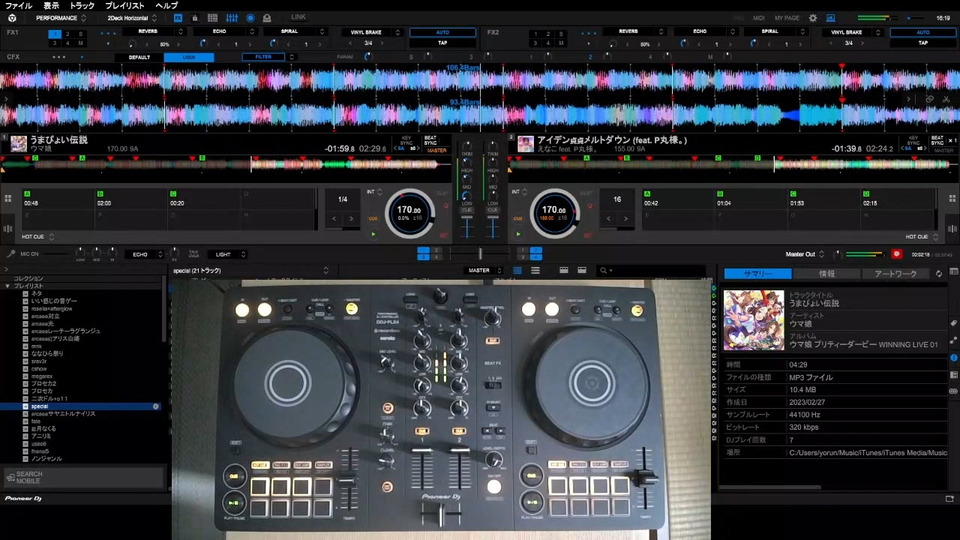Open the mixer panel icon
The height and width of the screenshot is (540, 960).
click(x=232, y=18)
